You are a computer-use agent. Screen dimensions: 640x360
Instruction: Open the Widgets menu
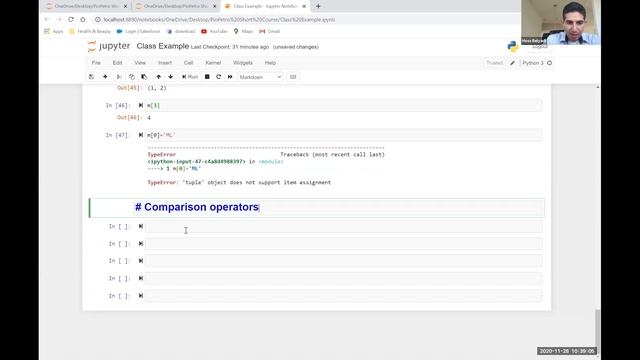tap(243, 63)
